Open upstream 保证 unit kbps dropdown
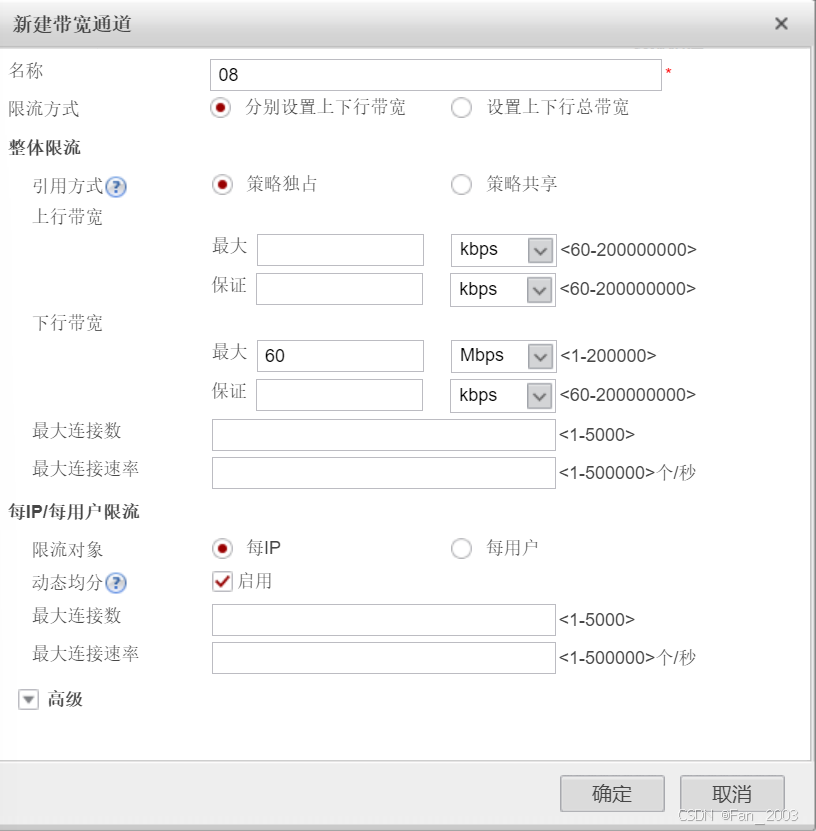Viewport: 816px width, 831px height. coord(503,290)
